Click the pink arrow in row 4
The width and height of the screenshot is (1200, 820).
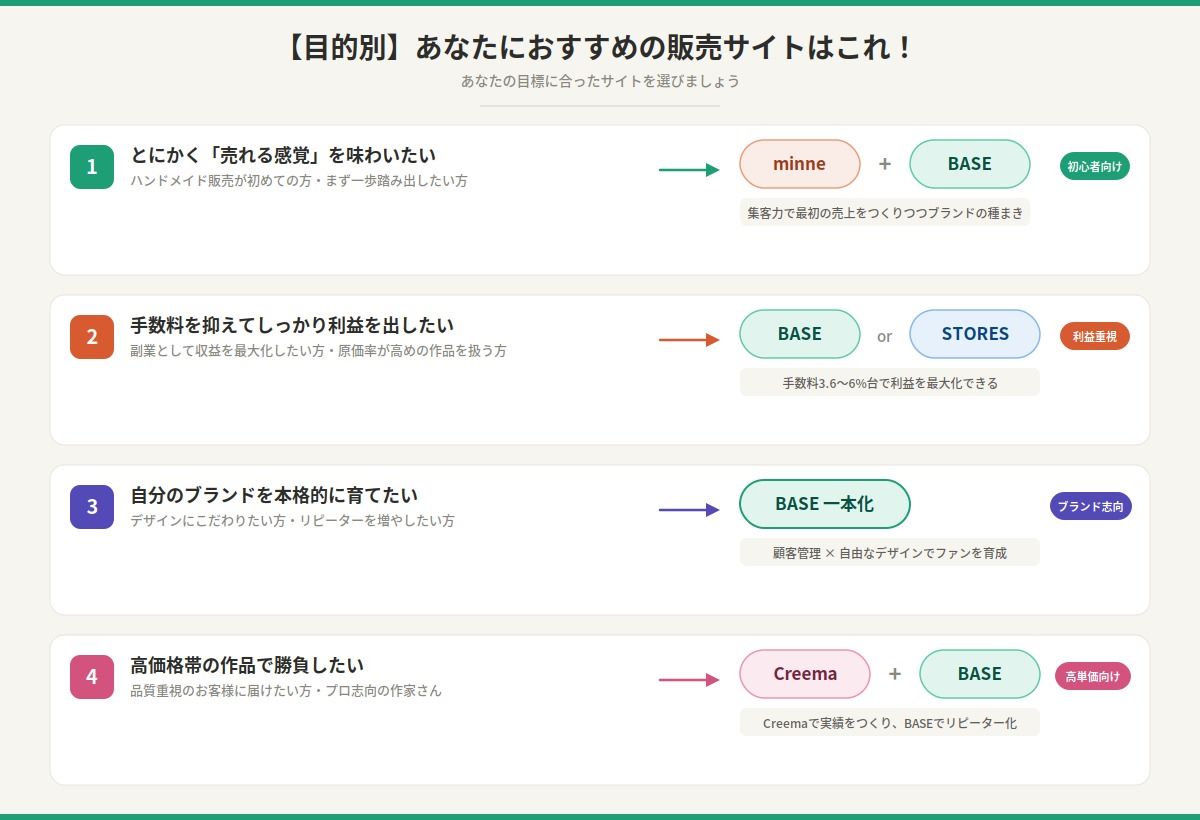tap(688, 678)
